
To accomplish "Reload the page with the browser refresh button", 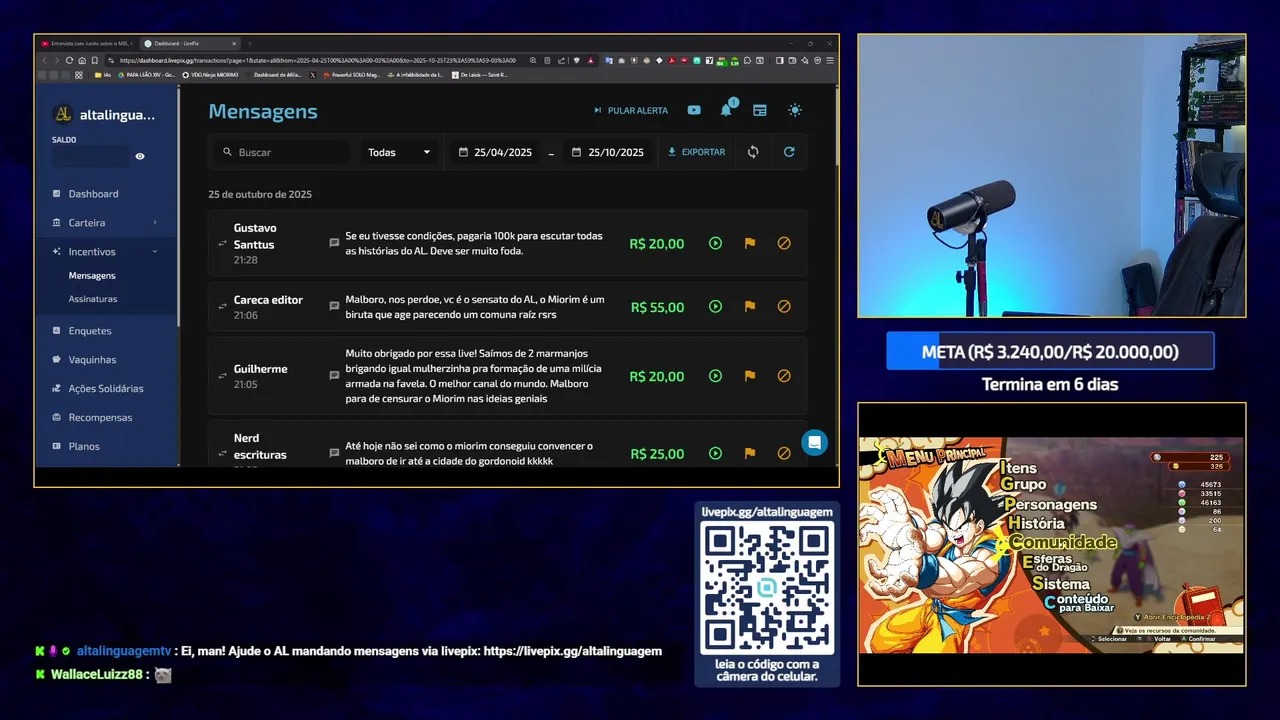I will 69,60.
